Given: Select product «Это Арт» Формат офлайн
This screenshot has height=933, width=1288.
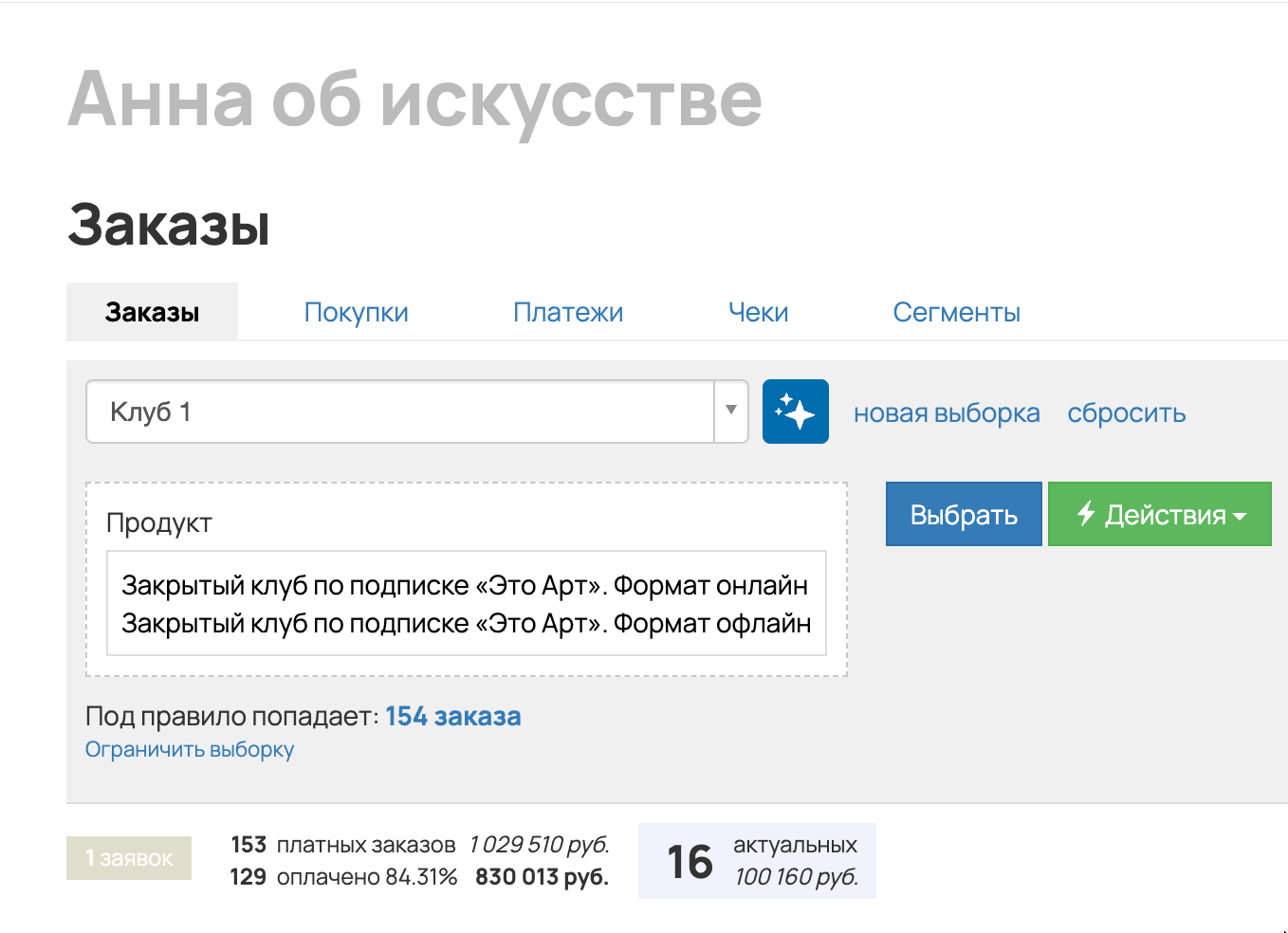Looking at the screenshot, I should pos(466,623).
